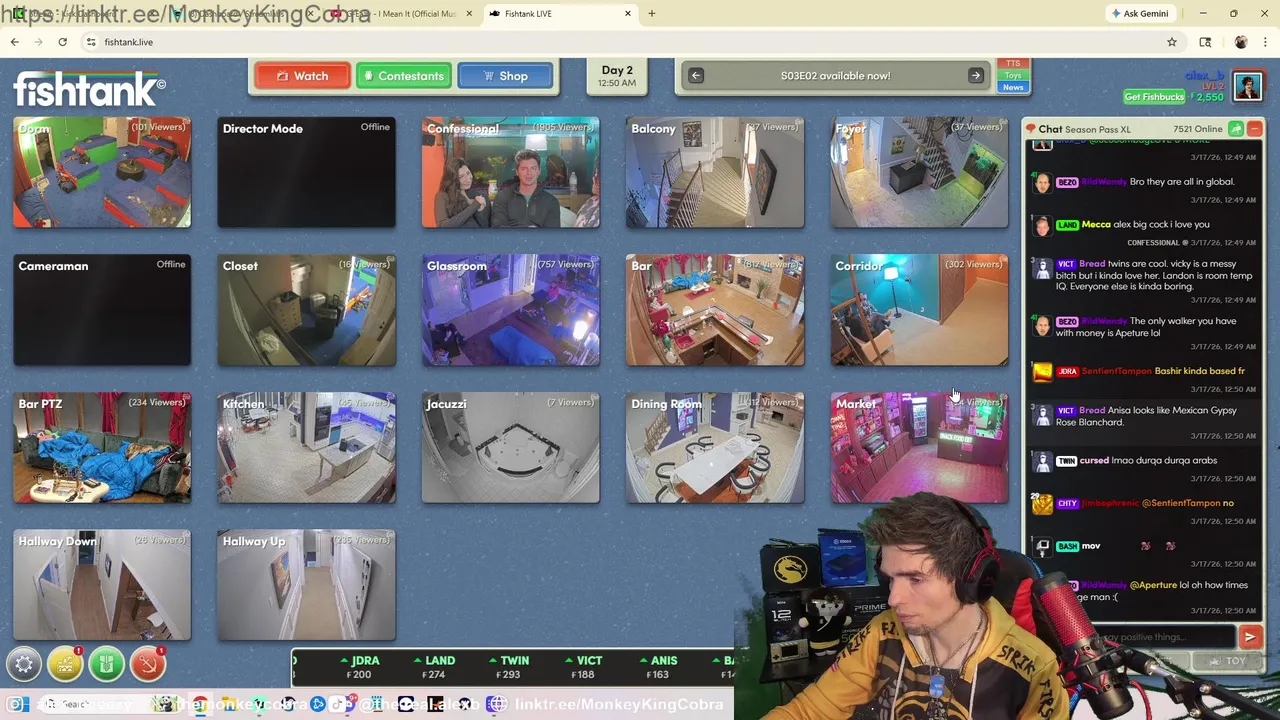Open the Foyer camera feed
The height and width of the screenshot is (720, 1280).
919,172
